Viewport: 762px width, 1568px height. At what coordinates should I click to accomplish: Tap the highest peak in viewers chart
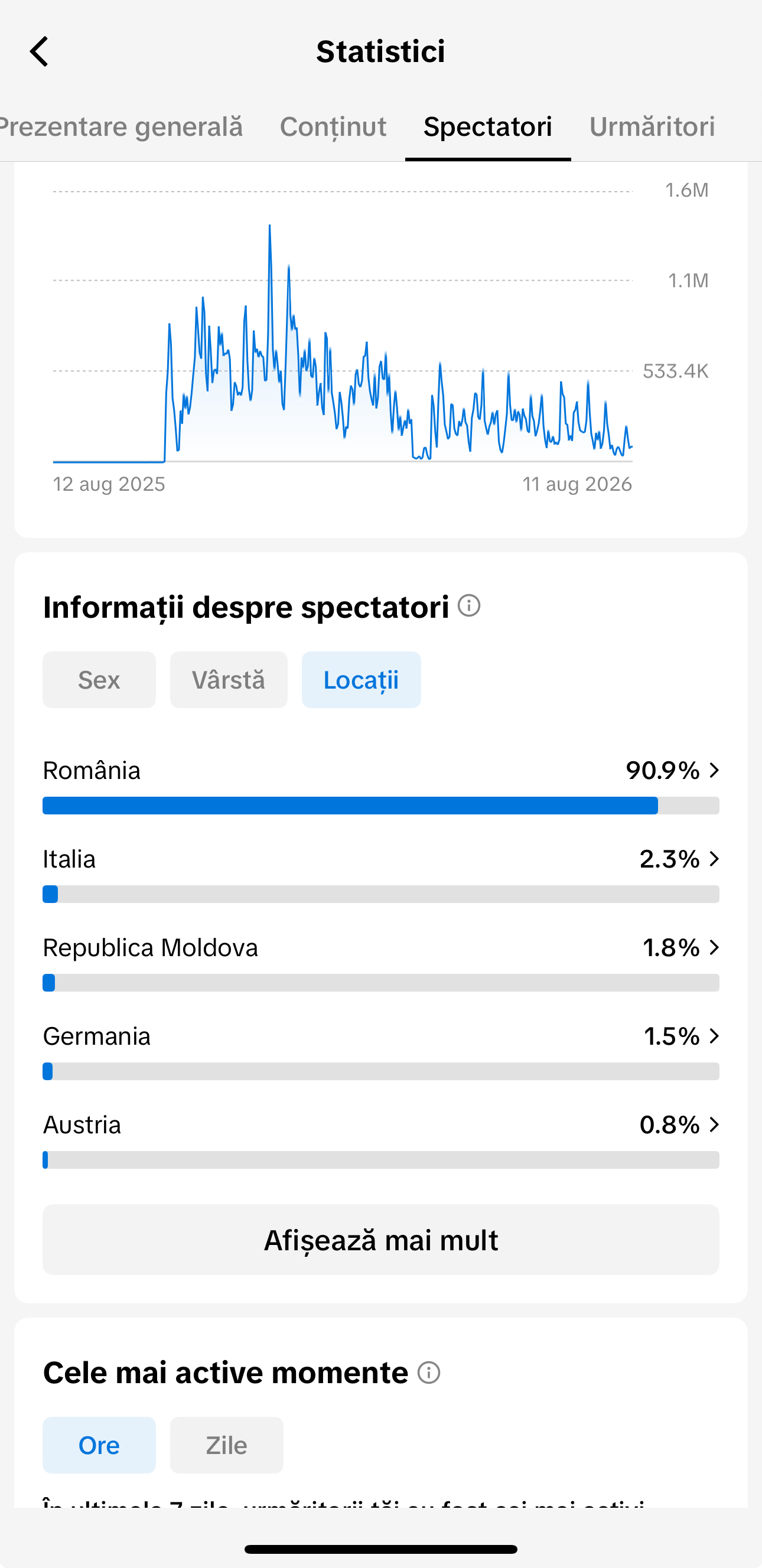[269, 226]
